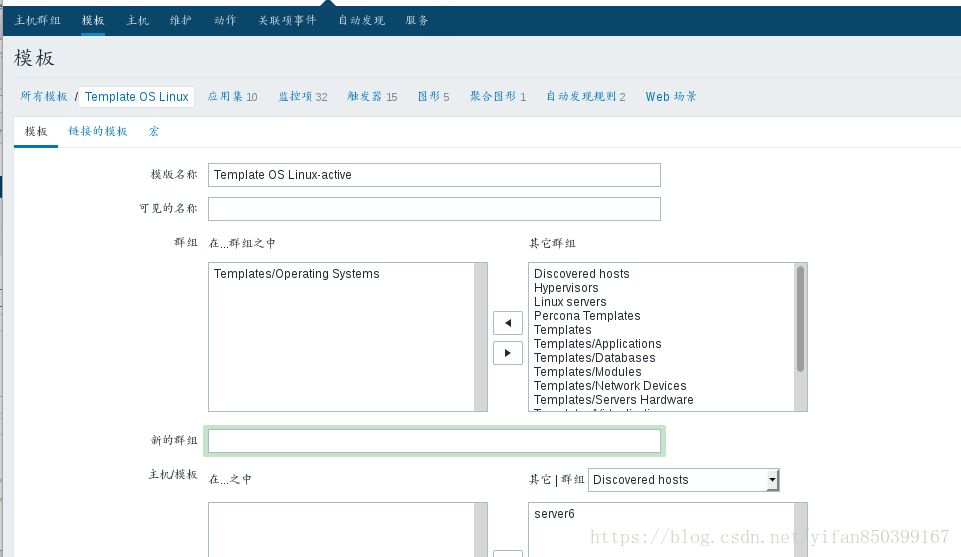Click the other groups list scrollbar thumb
Viewport: 961px width, 557px height.
click(800, 319)
